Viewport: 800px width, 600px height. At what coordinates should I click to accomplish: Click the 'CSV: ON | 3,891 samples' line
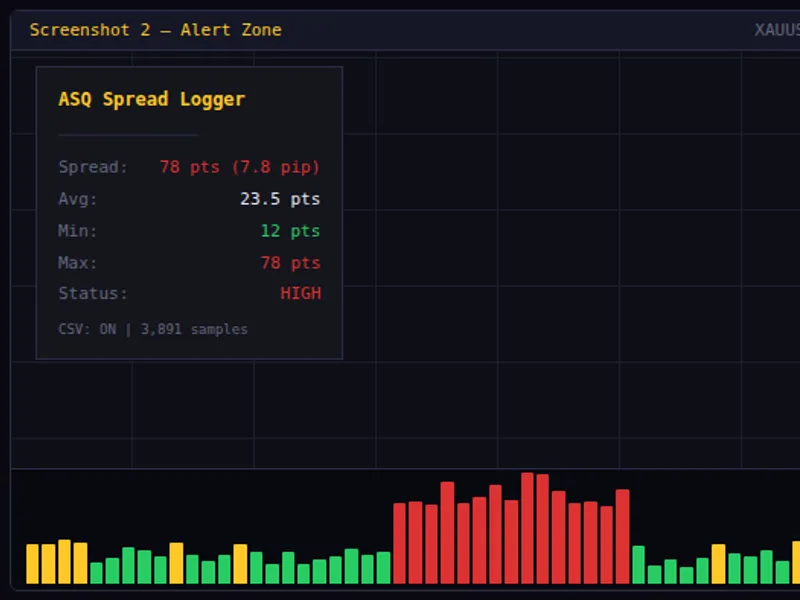pos(153,329)
